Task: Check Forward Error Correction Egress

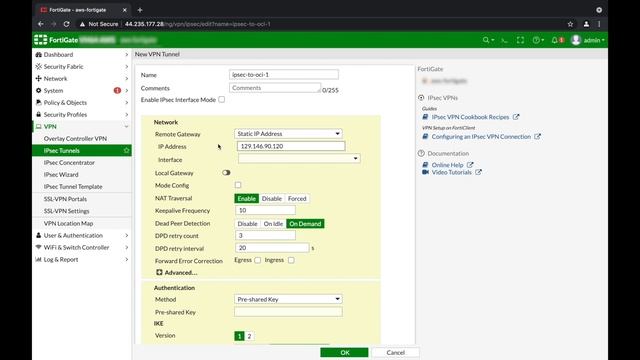Action: pyautogui.click(x=258, y=260)
